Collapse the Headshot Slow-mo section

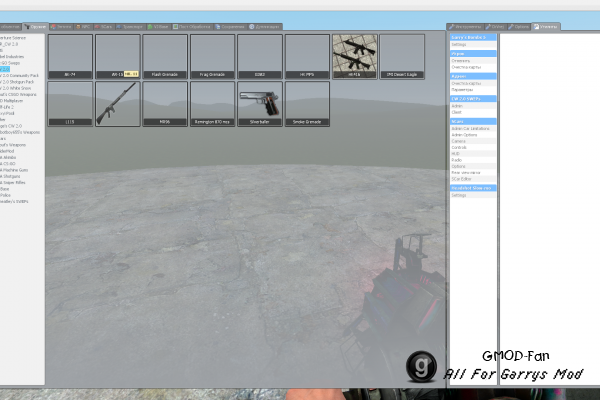(473, 188)
